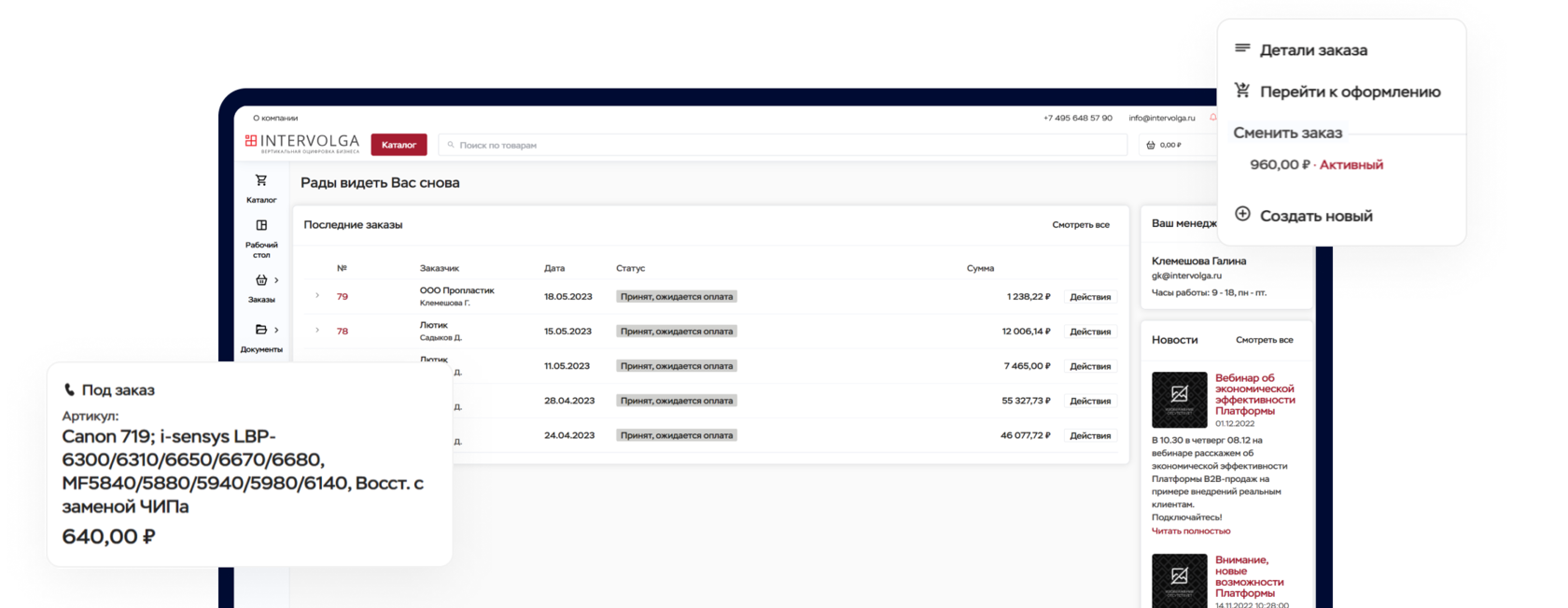The image size is (1568, 608).
Task: Click Читать полностью news link
Action: [1191, 530]
